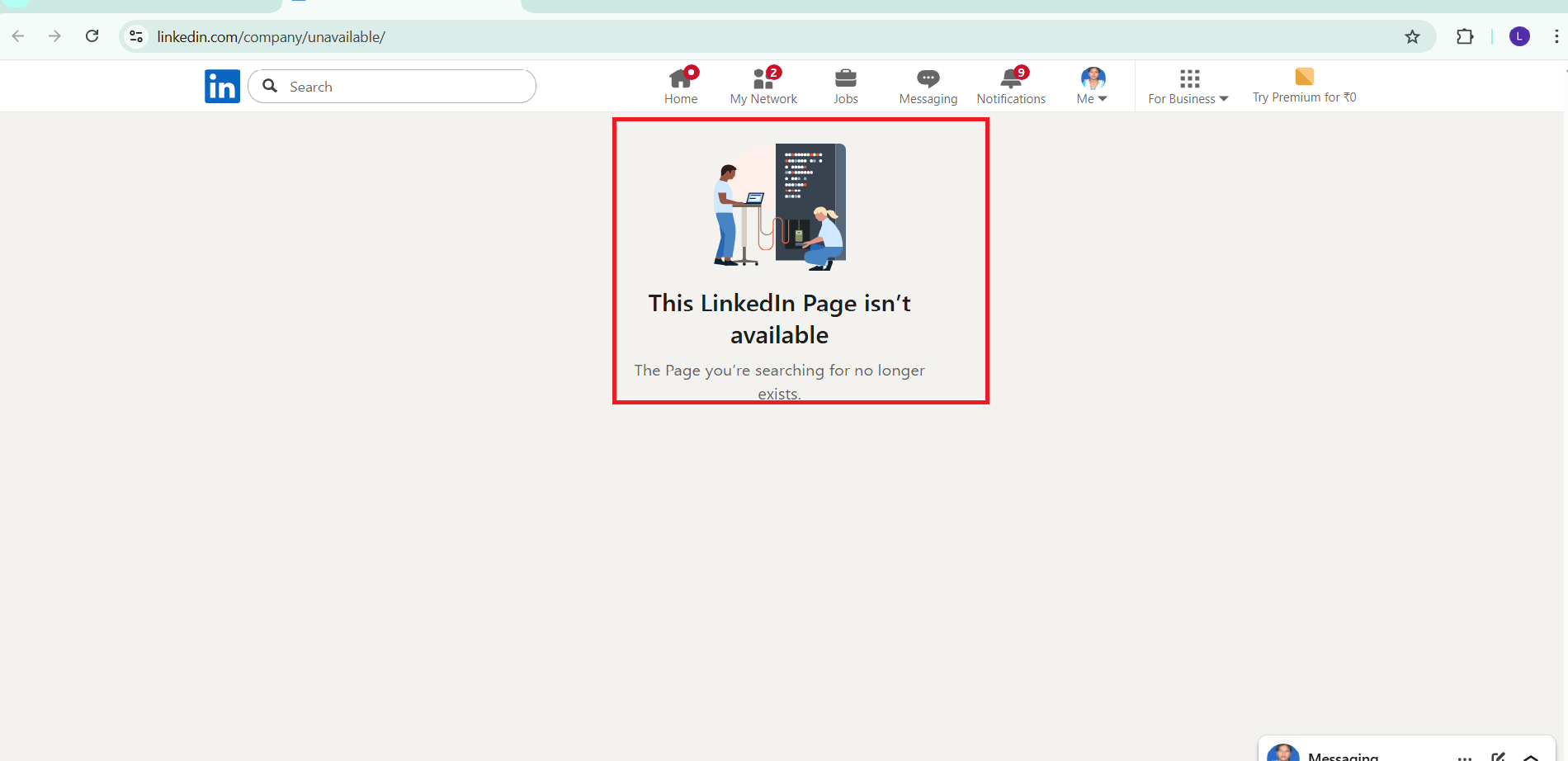Viewport: 1568px width, 761px height.
Task: Open the Chrome profile avatar L
Action: tap(1519, 36)
